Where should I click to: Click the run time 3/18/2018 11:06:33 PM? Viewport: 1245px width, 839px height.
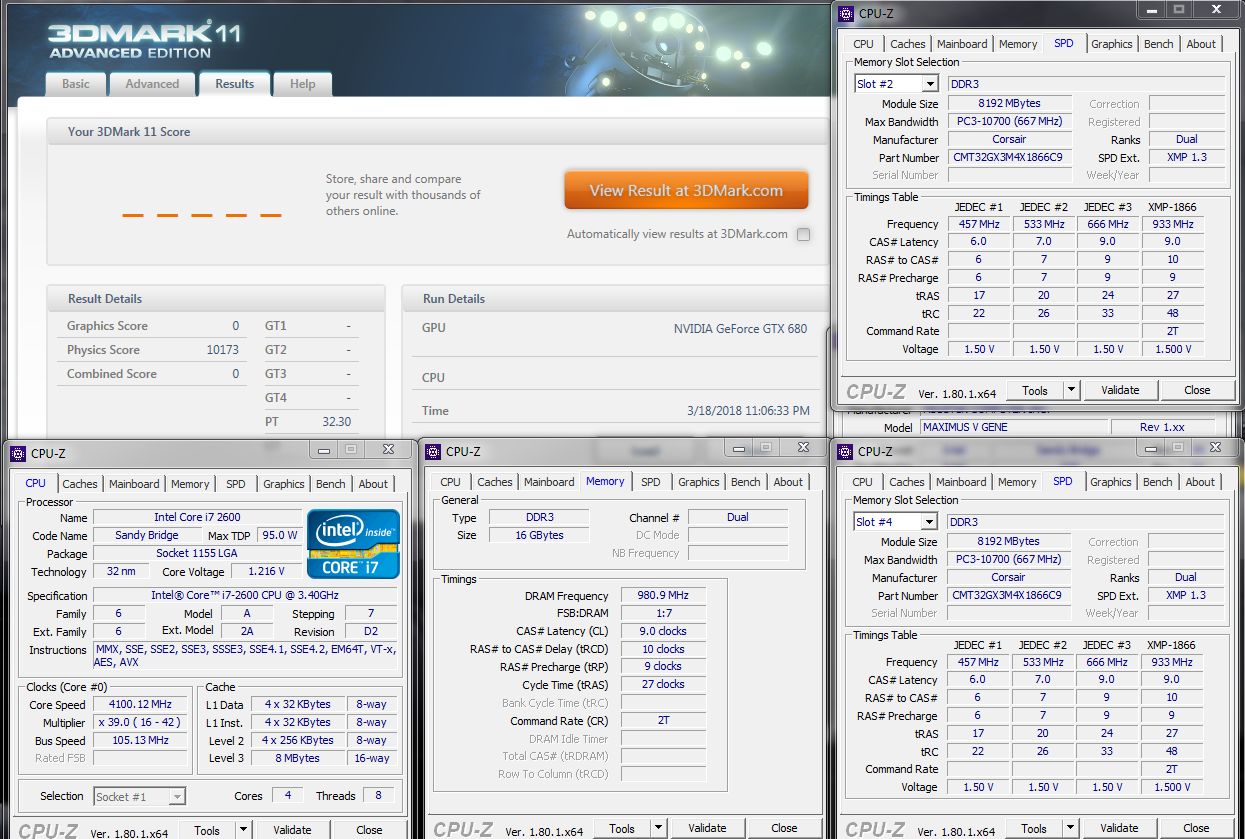(747, 411)
